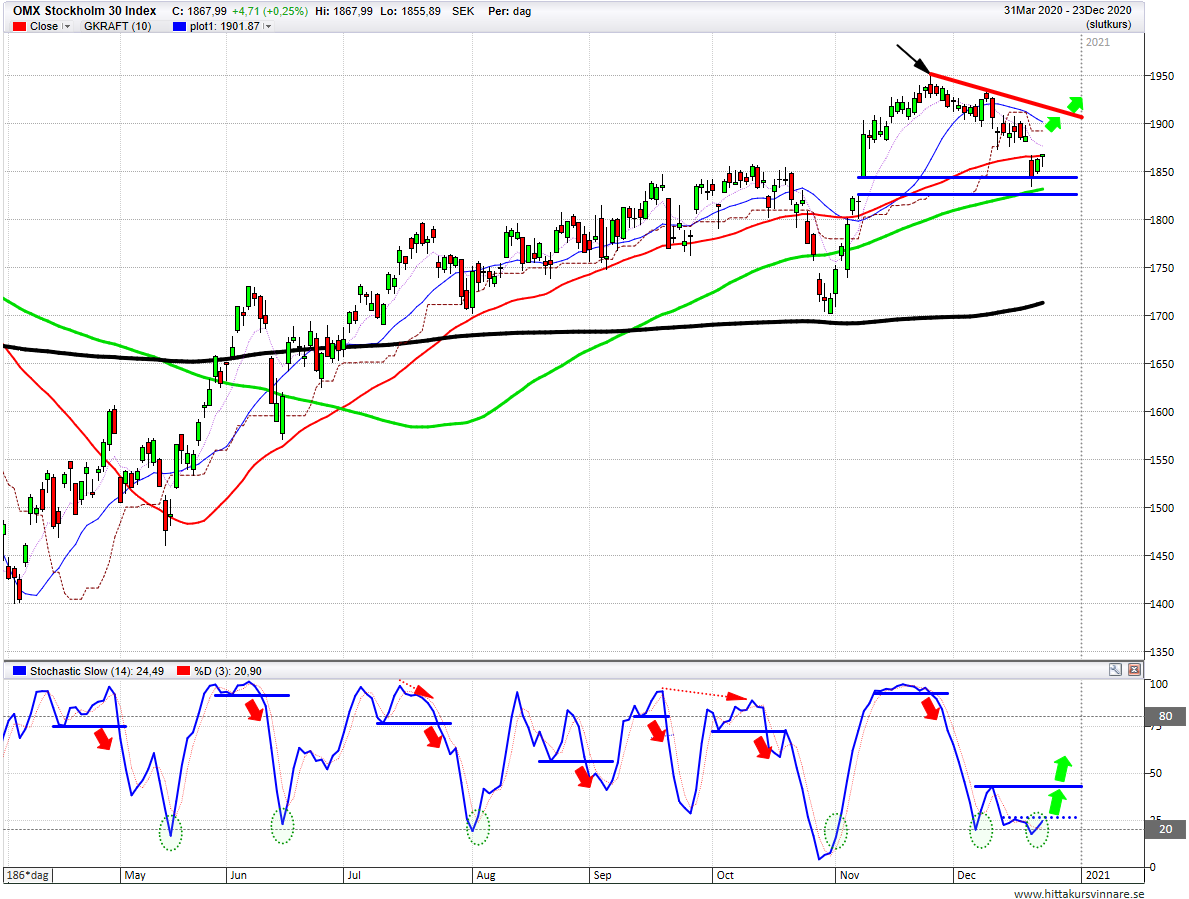Click the 1400 price axis label
The width and height of the screenshot is (1189, 899).
point(1162,604)
